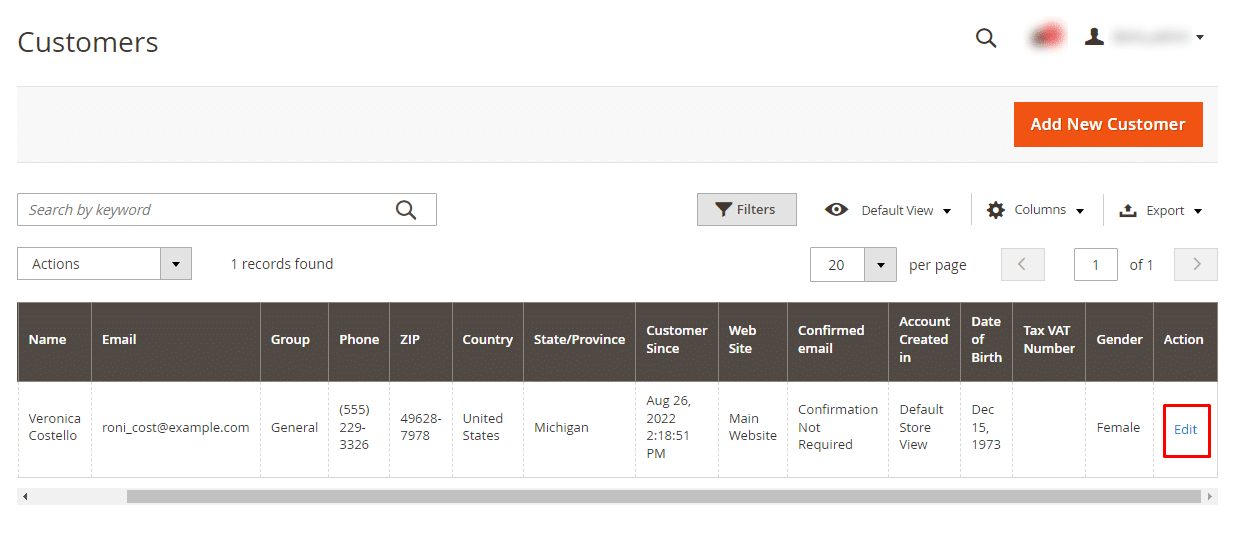Click the Add New Customer button

1107,124
